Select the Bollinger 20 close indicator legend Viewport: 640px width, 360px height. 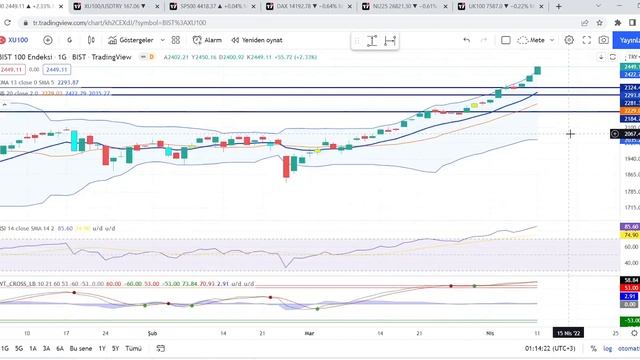pos(55,93)
